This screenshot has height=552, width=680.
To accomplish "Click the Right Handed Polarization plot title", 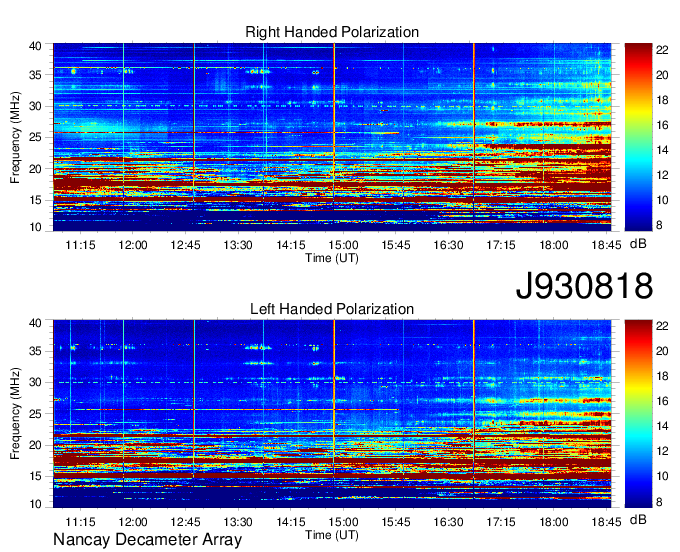I will 332,32.
